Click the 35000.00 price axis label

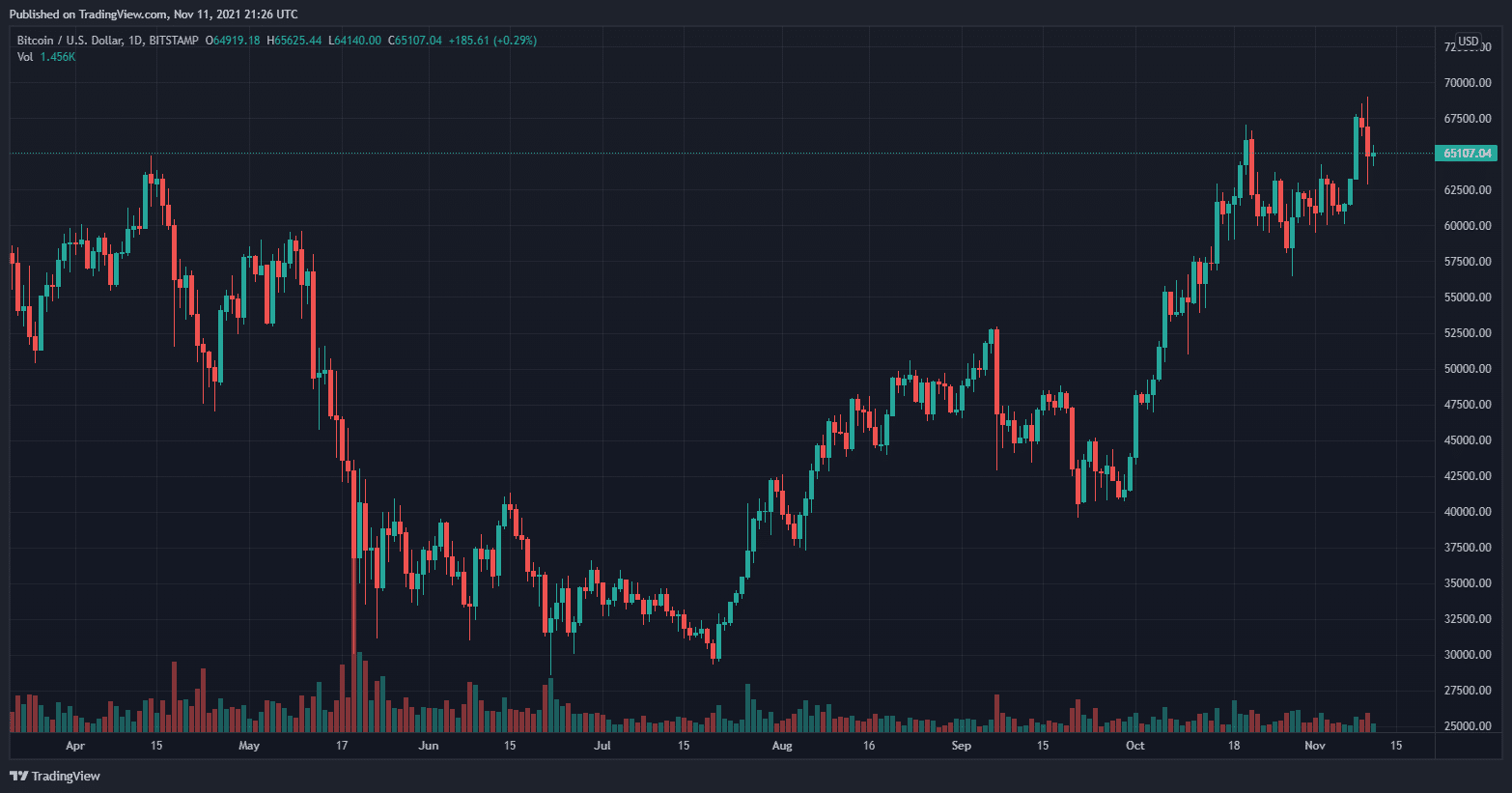(x=1468, y=583)
